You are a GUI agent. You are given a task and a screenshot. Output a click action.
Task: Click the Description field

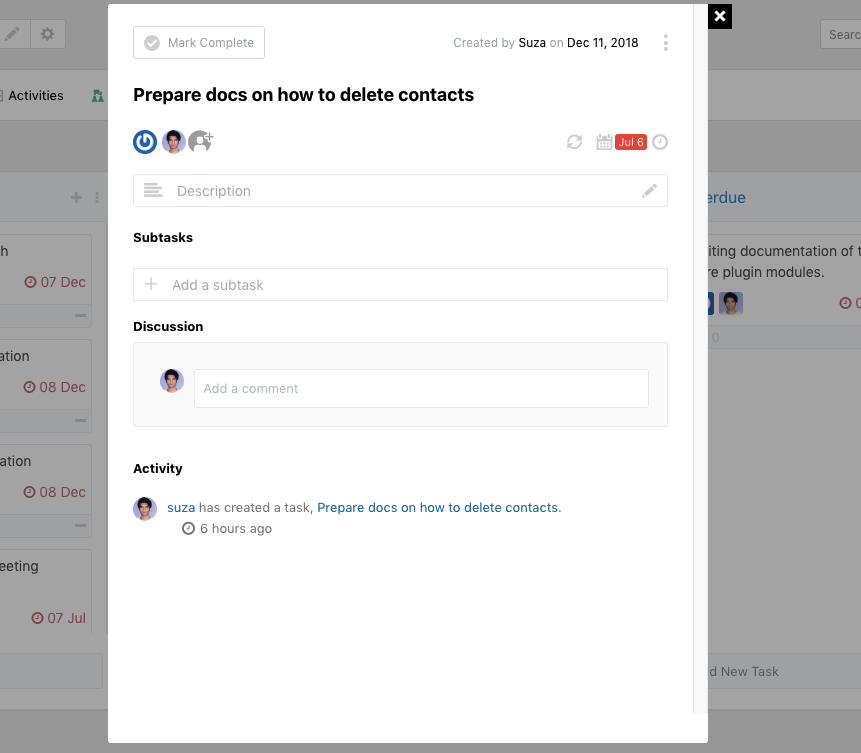[400, 191]
